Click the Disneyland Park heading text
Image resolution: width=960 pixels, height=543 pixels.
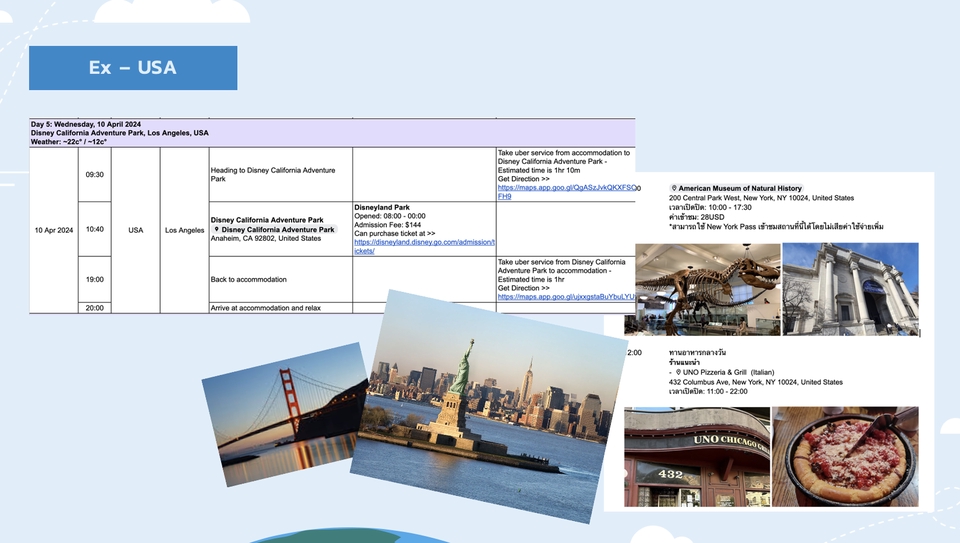pos(381,208)
